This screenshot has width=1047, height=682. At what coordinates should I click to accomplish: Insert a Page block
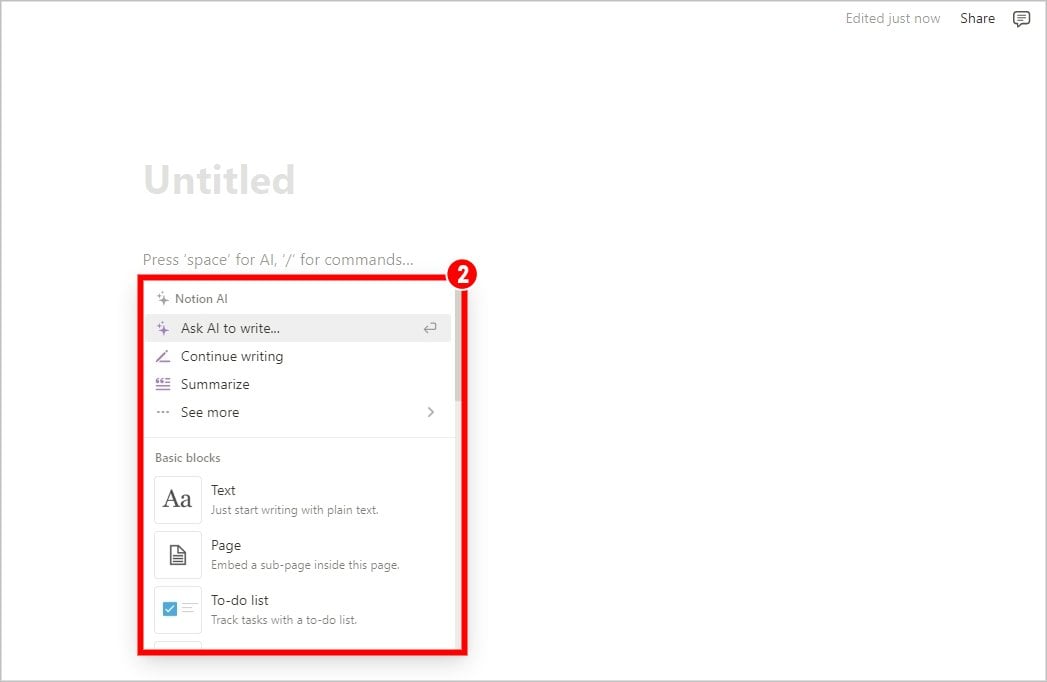[x=298, y=554]
